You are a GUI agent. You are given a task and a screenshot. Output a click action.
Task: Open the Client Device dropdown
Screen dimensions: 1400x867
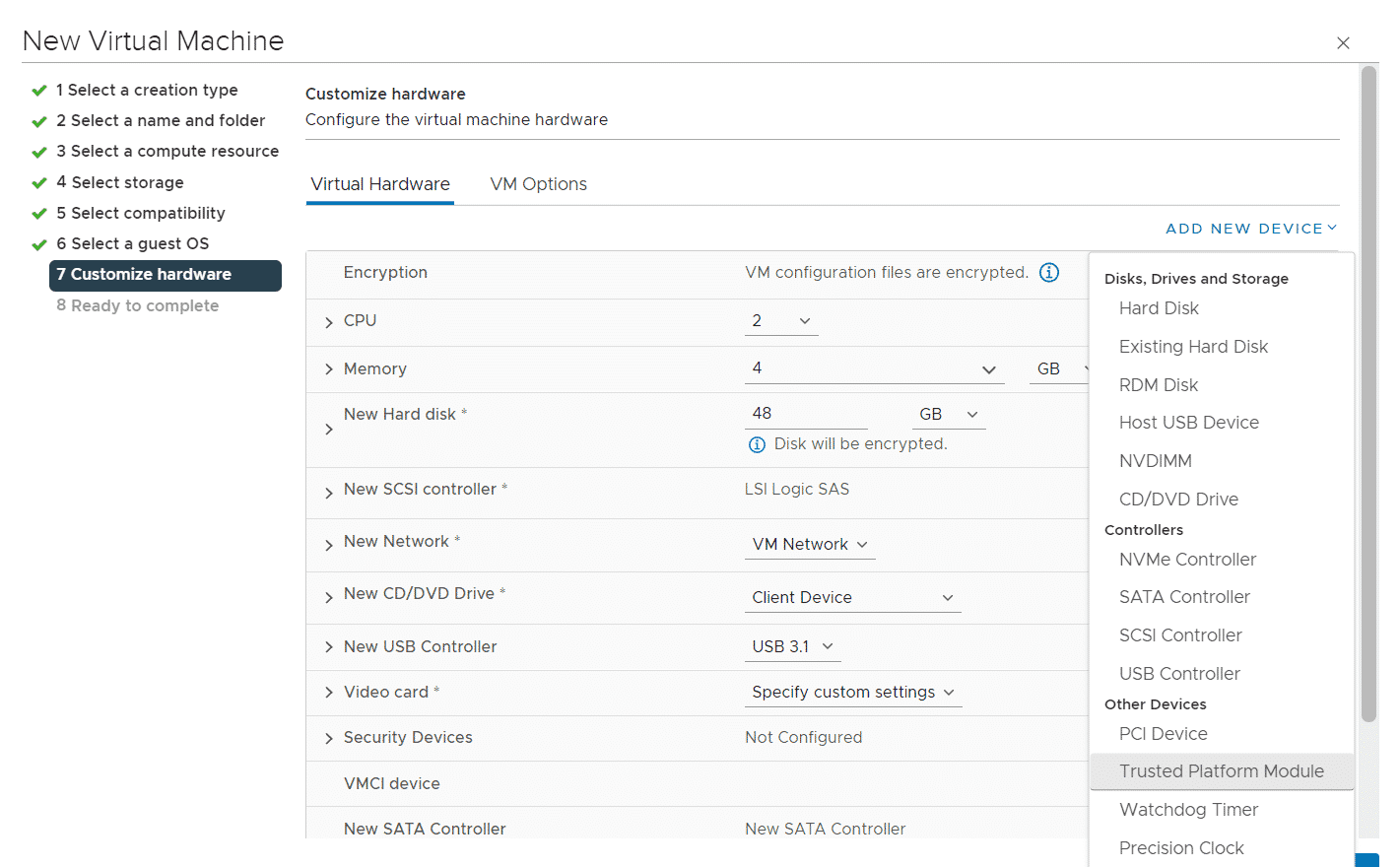pos(852,598)
